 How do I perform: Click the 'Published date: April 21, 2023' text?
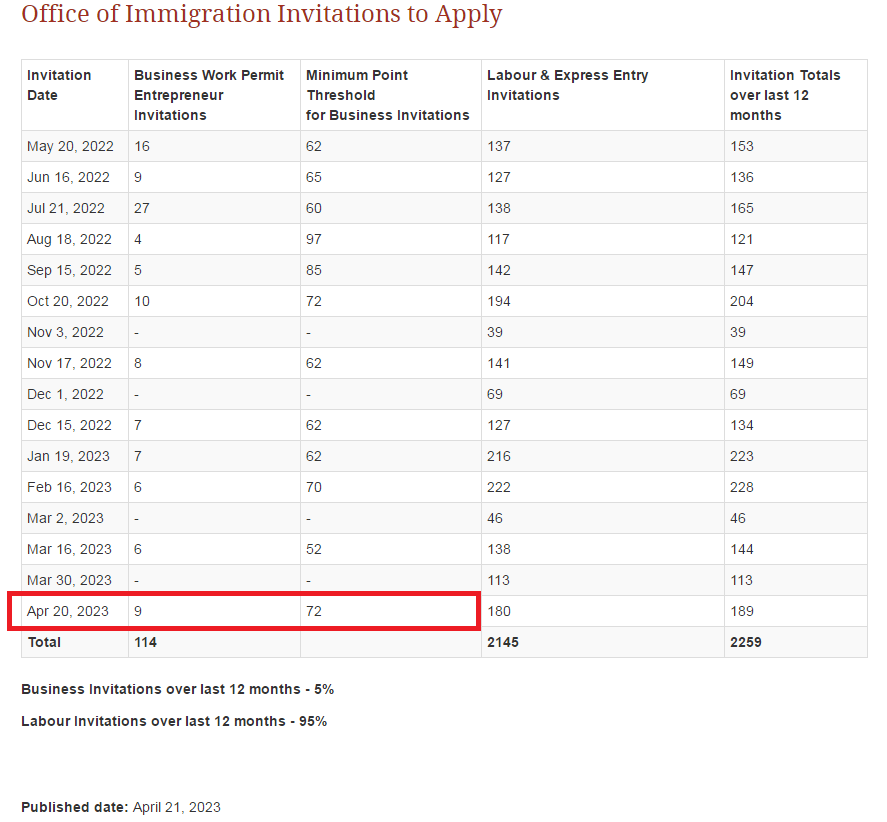pos(121,807)
